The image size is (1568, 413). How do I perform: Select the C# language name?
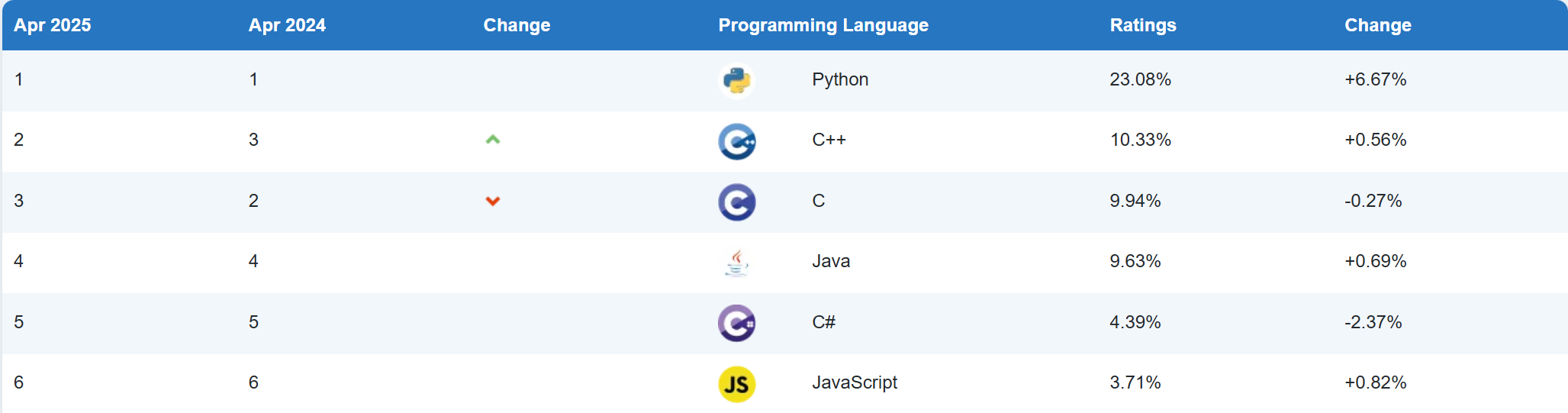pyautogui.click(x=823, y=322)
